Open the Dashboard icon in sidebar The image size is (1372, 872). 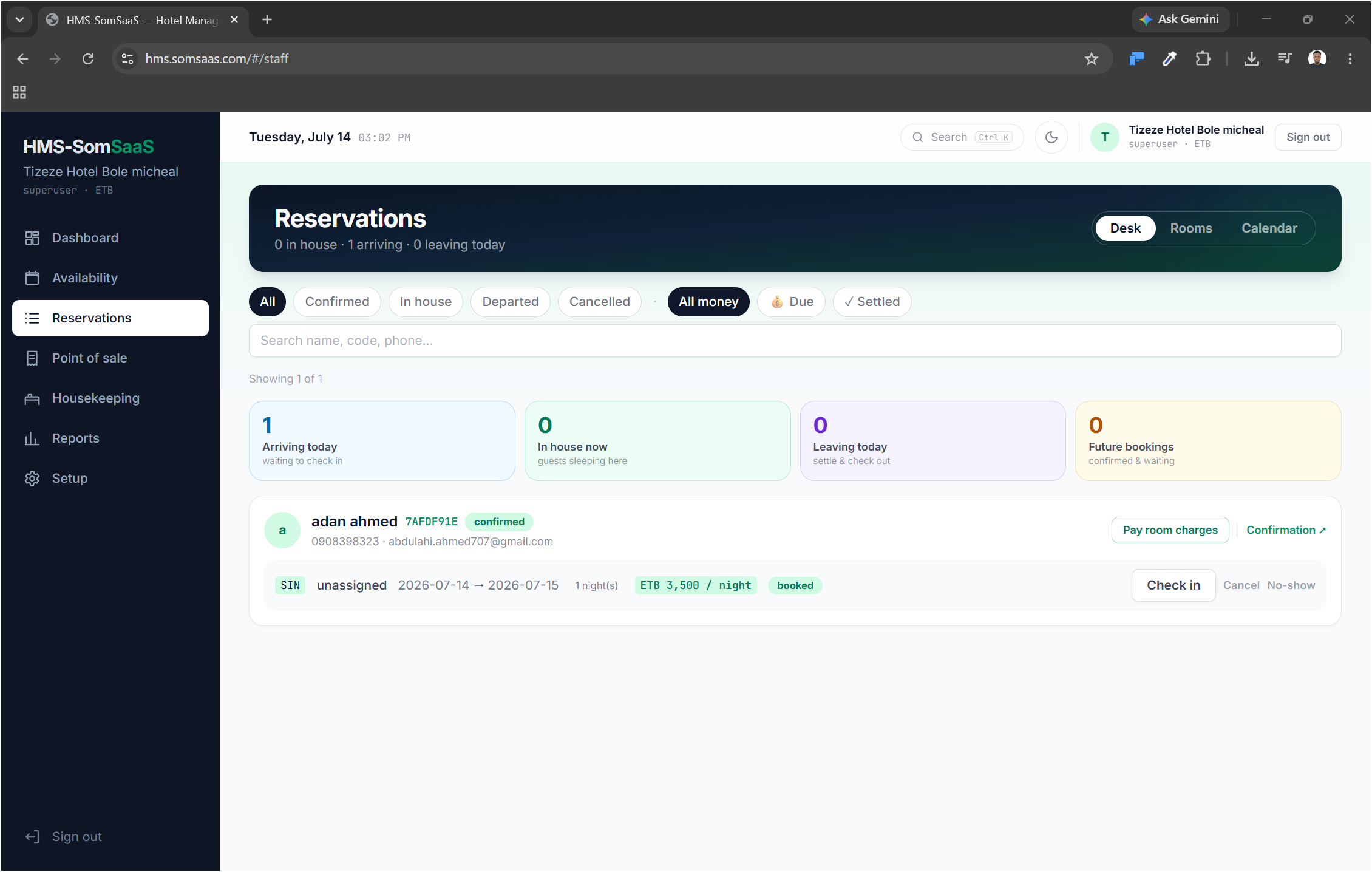[32, 238]
